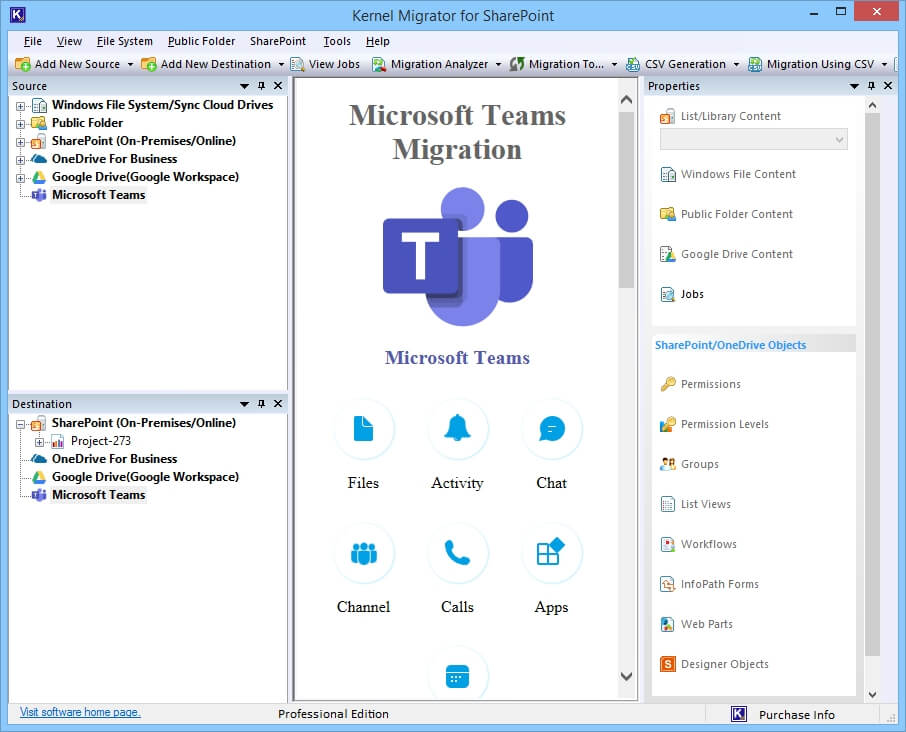Open the File System menu
Screen dimensions: 906x732
pos(125,41)
